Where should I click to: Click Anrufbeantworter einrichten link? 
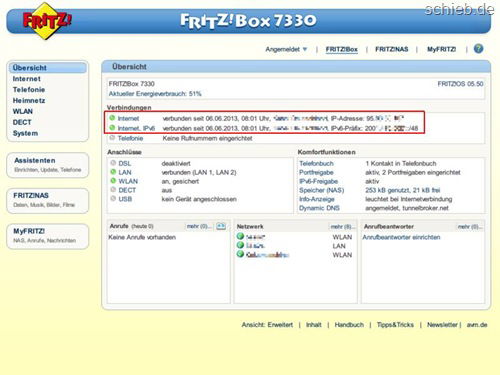tap(401, 237)
